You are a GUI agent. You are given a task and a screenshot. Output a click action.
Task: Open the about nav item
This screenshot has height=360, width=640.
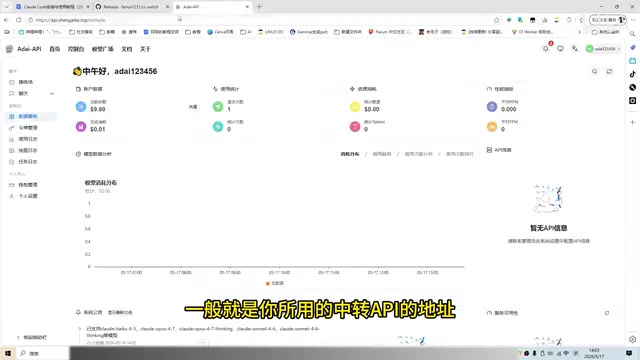click(x=145, y=49)
